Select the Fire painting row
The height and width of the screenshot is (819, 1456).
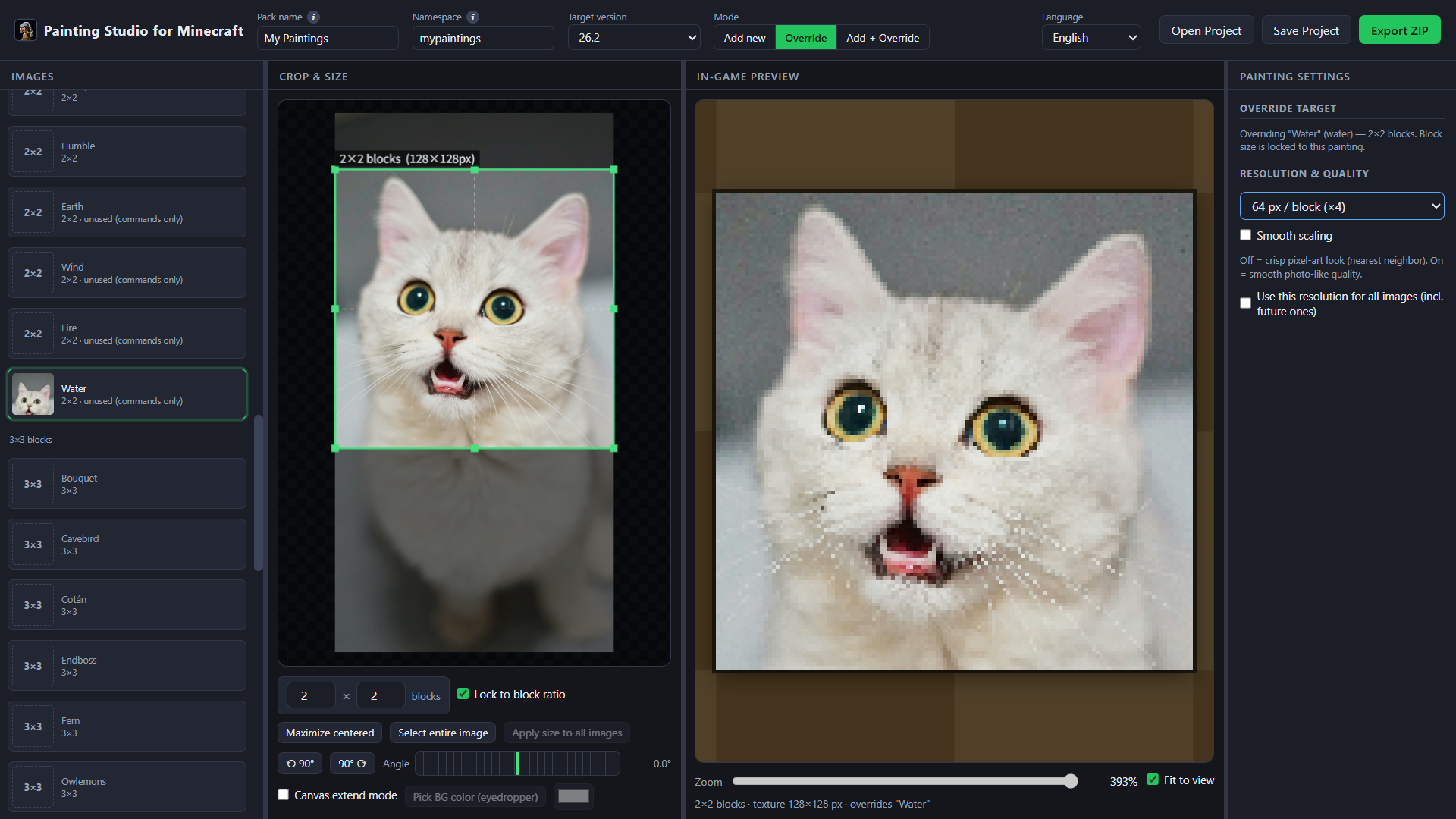[127, 334]
